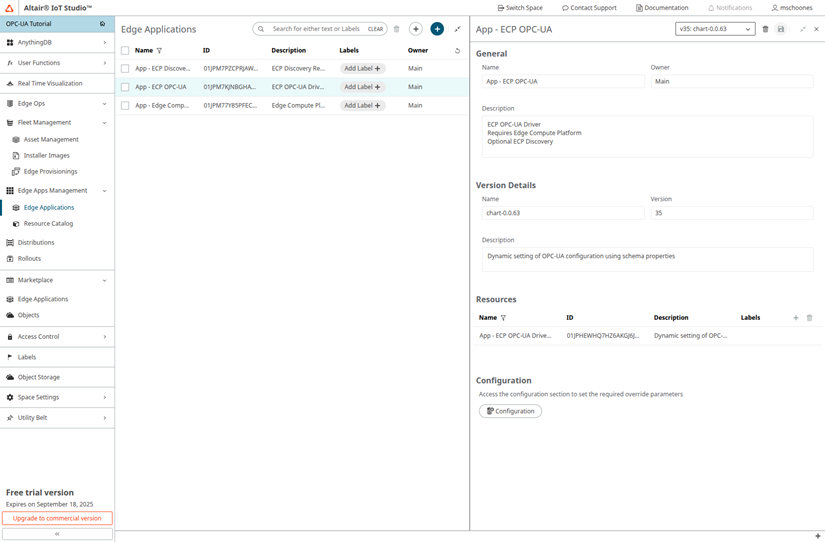The width and height of the screenshot is (825, 542).
Task: Delete selected edge applications via trash icon
Action: click(x=397, y=29)
